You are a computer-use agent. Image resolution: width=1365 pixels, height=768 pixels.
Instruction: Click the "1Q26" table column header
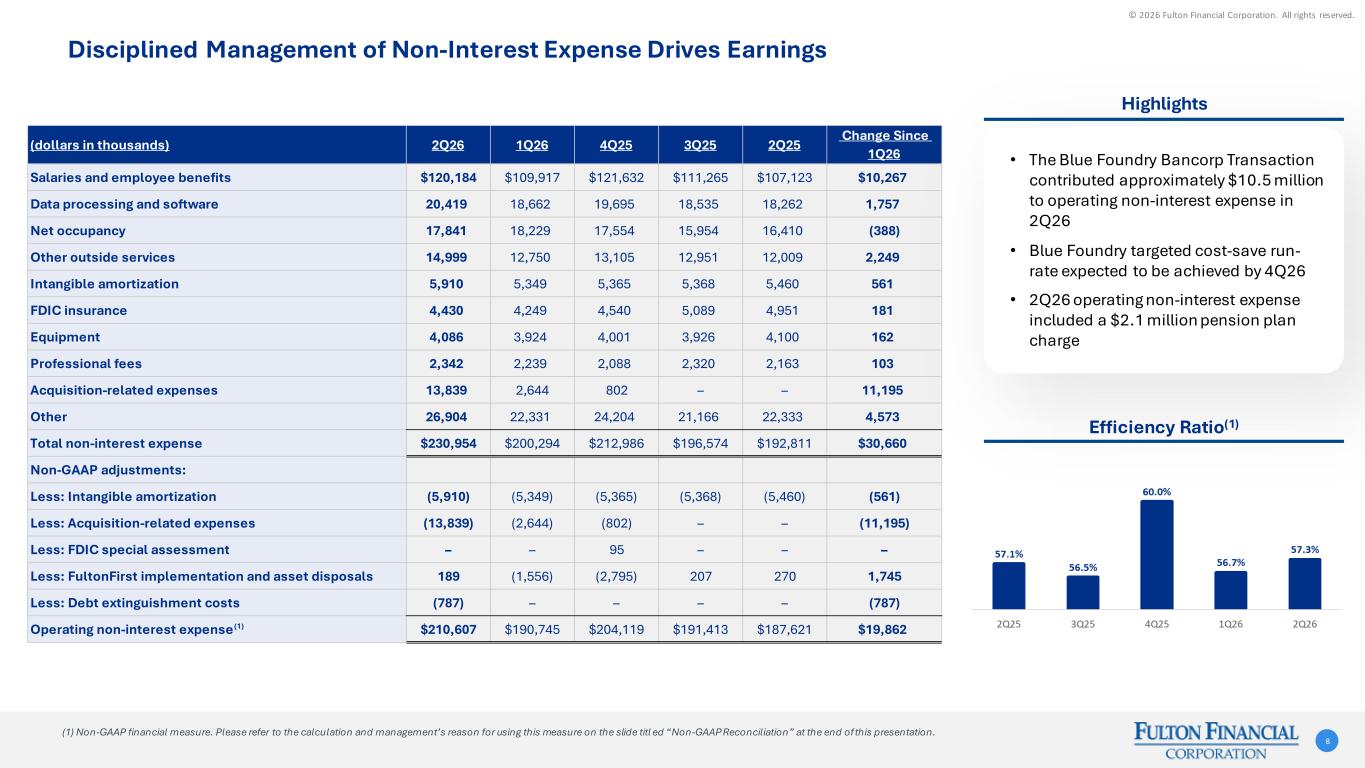532,144
